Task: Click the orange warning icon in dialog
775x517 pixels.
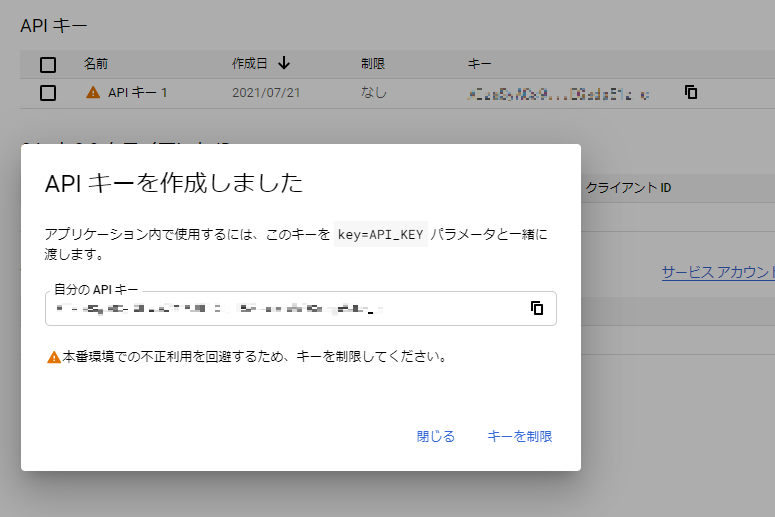Action: tap(53, 356)
